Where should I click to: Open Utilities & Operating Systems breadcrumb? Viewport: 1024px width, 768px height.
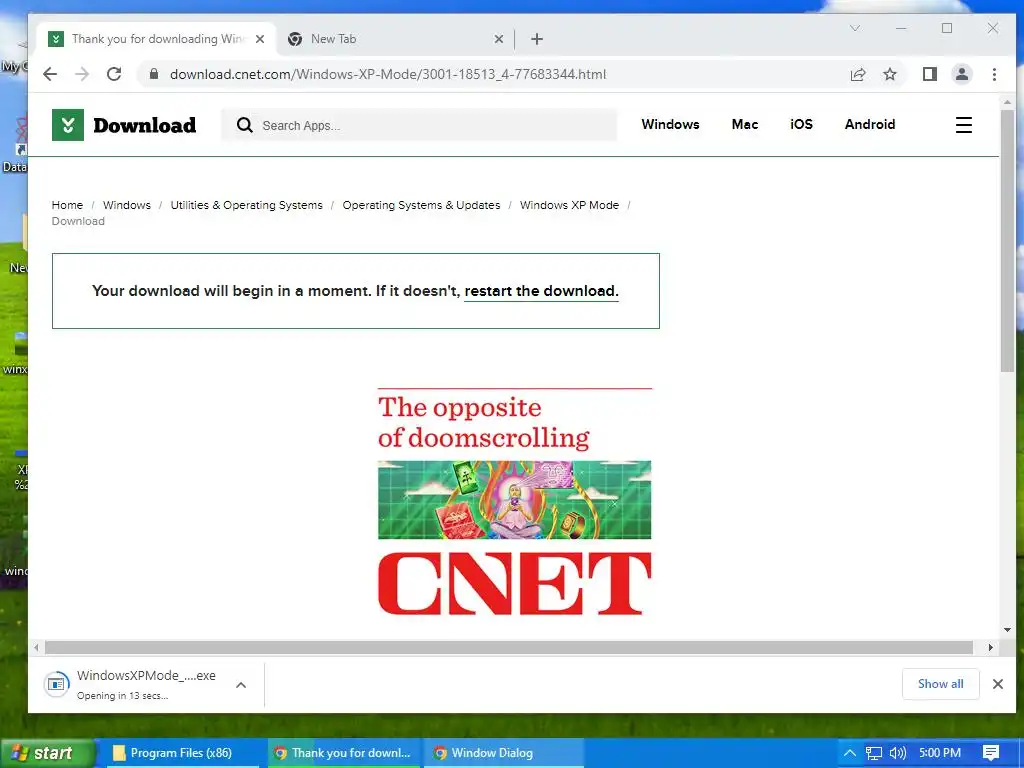246,205
